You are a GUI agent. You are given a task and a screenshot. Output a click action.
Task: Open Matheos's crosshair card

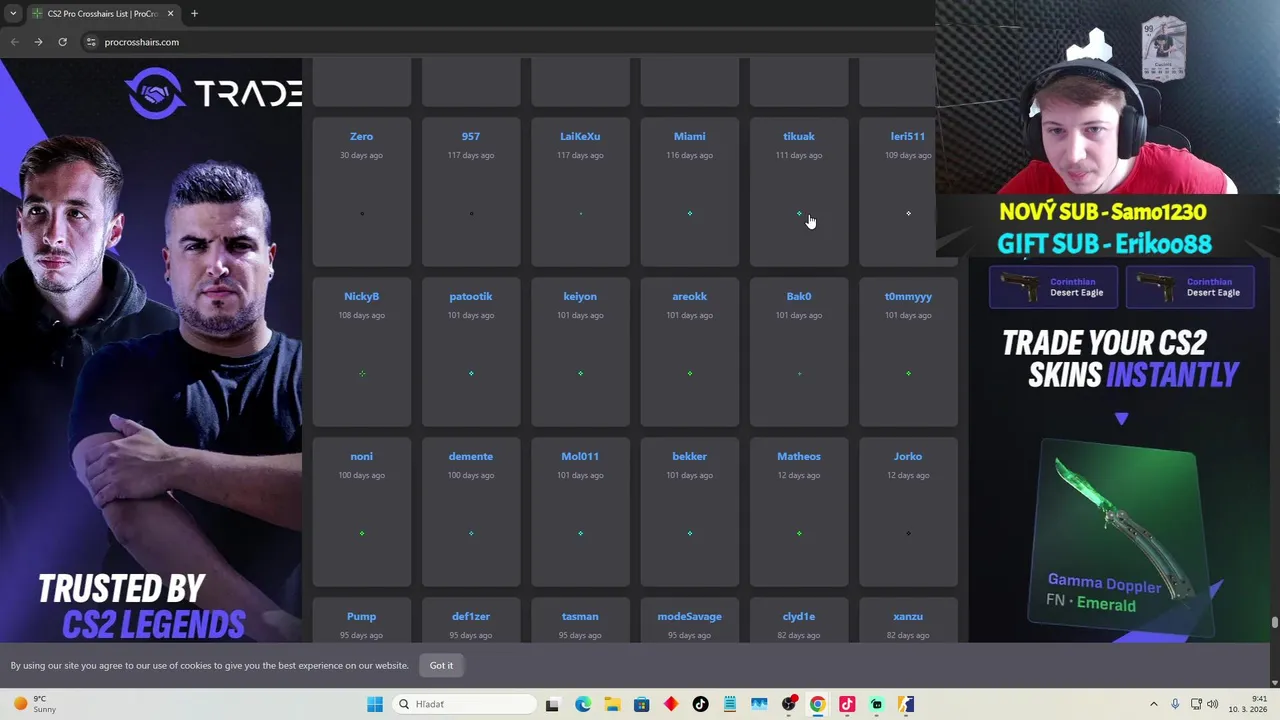point(799,513)
